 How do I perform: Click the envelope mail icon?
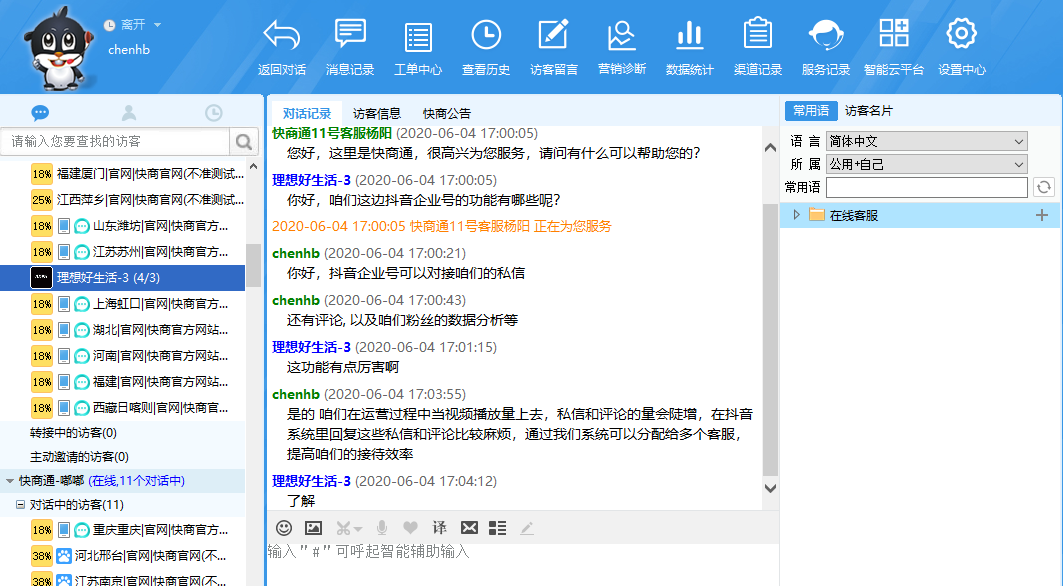point(469,528)
